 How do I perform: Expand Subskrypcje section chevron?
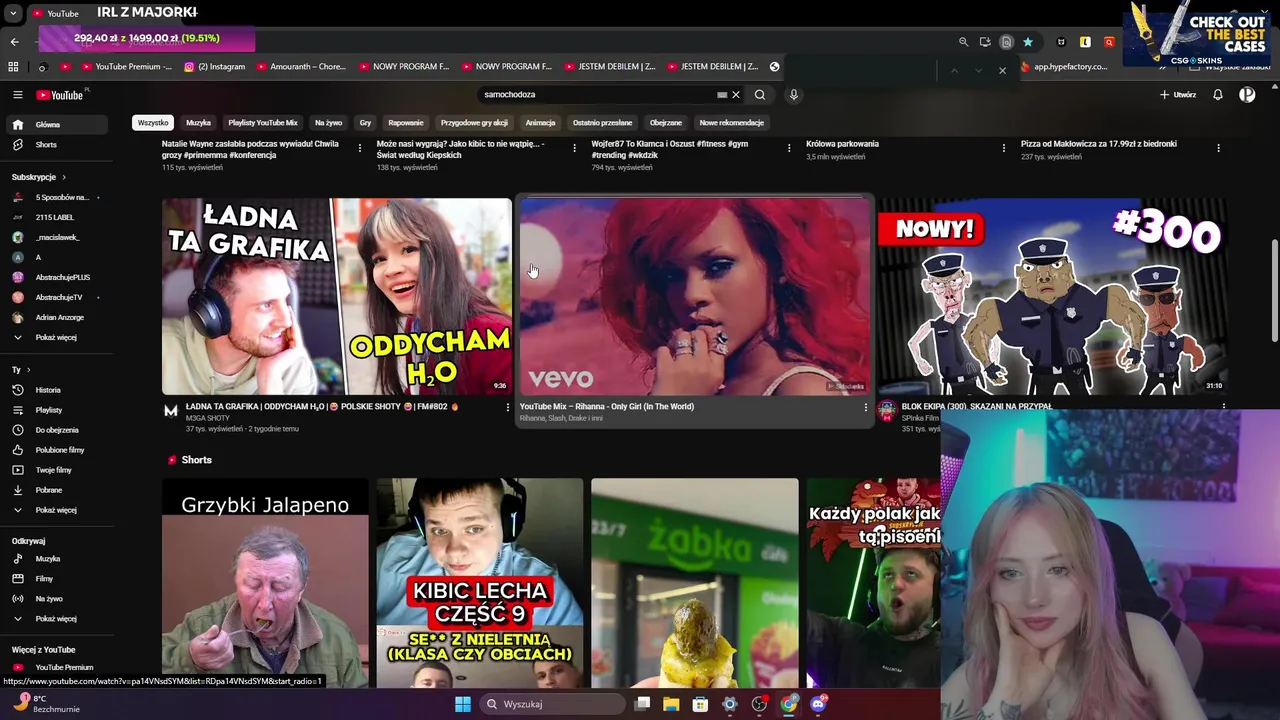(64, 177)
